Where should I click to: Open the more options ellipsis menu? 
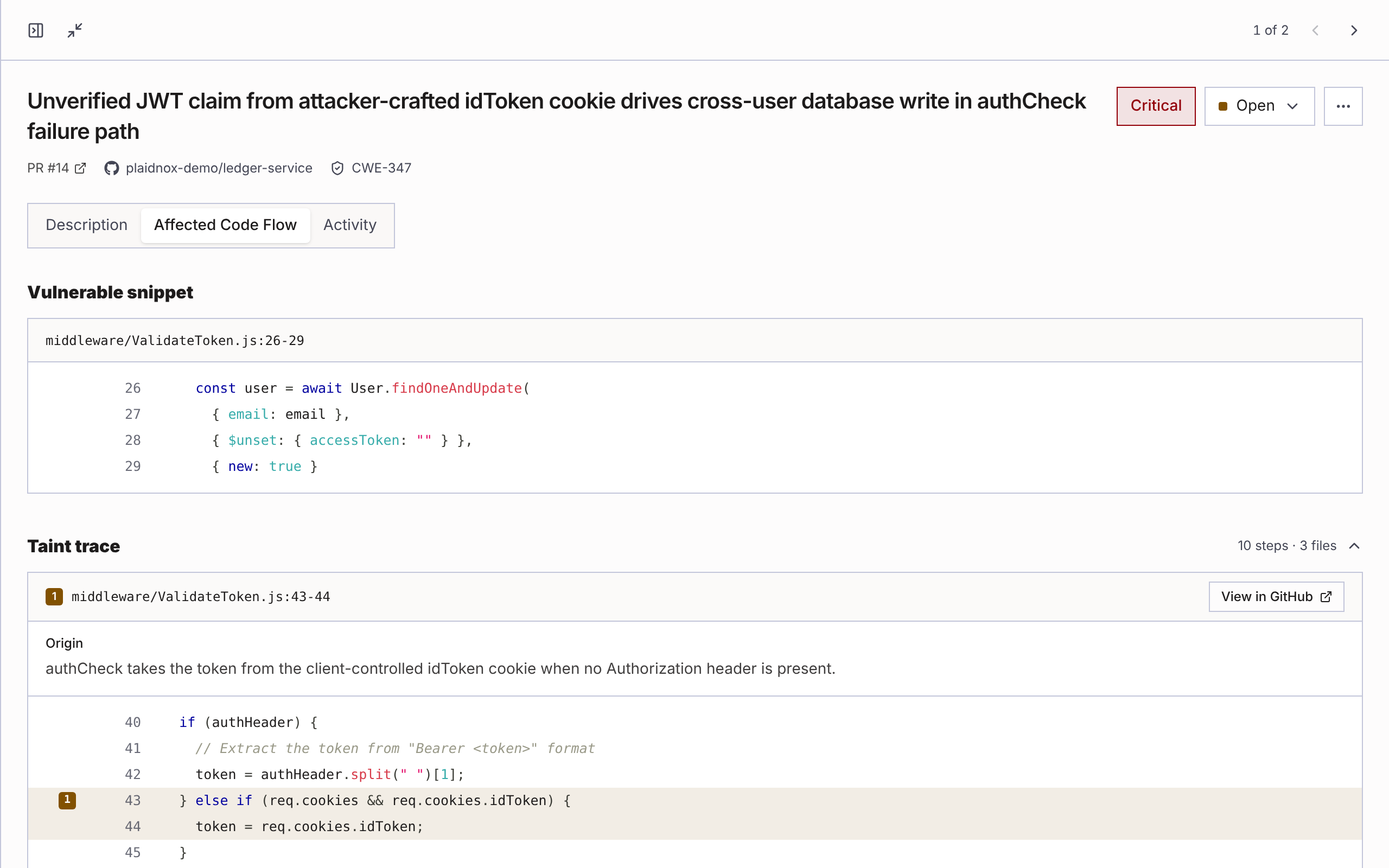tap(1342, 106)
